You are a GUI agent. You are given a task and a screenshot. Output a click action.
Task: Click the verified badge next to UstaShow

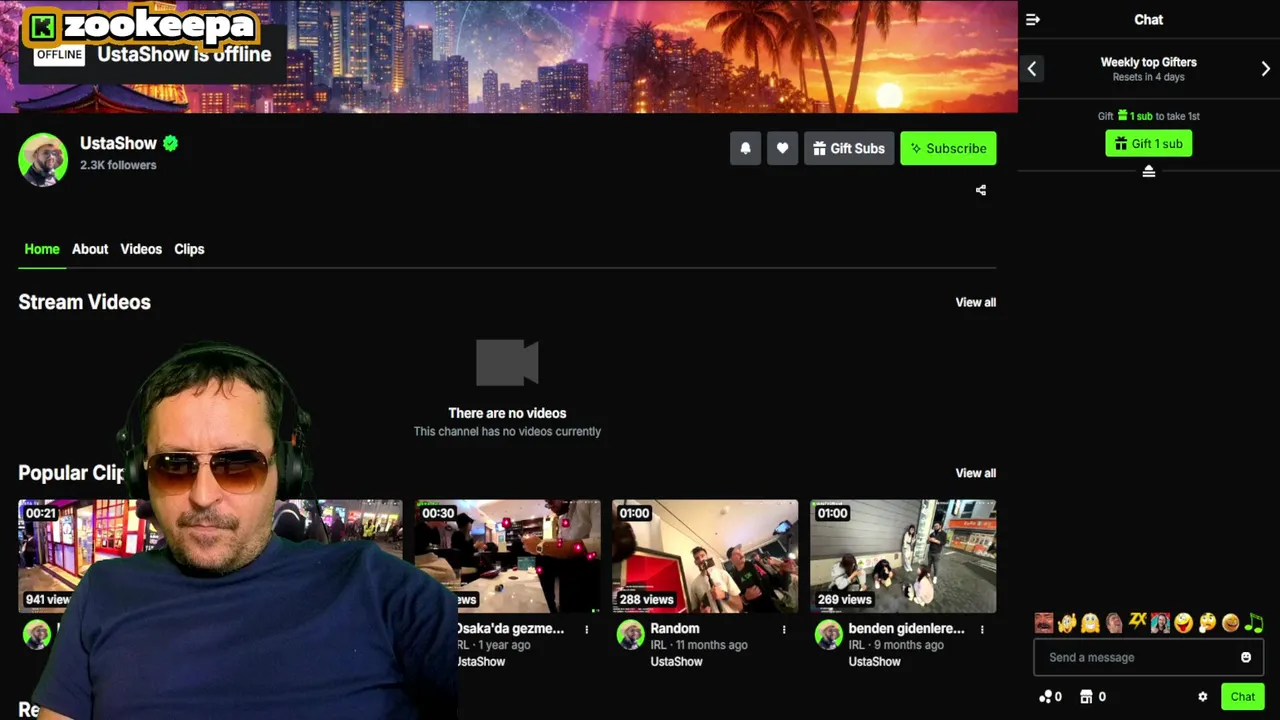click(x=170, y=143)
